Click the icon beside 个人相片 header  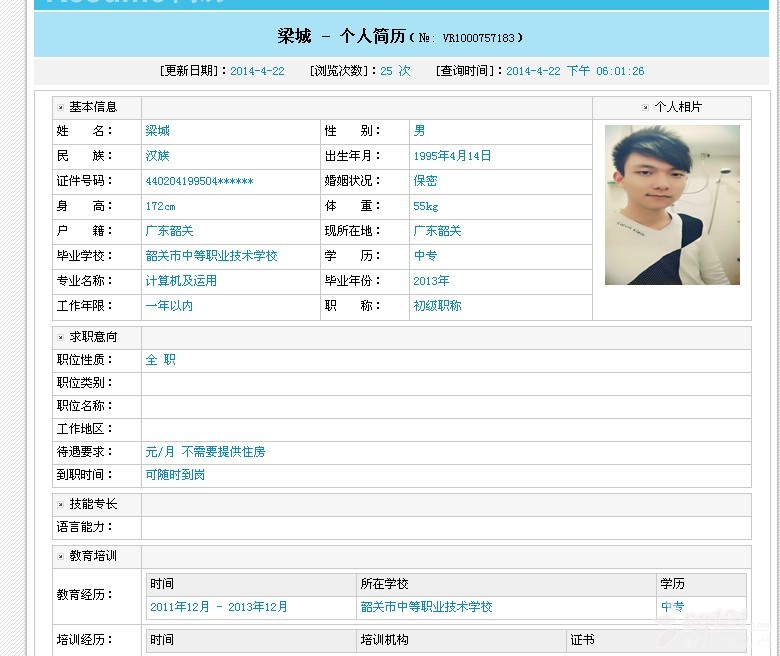[646, 107]
